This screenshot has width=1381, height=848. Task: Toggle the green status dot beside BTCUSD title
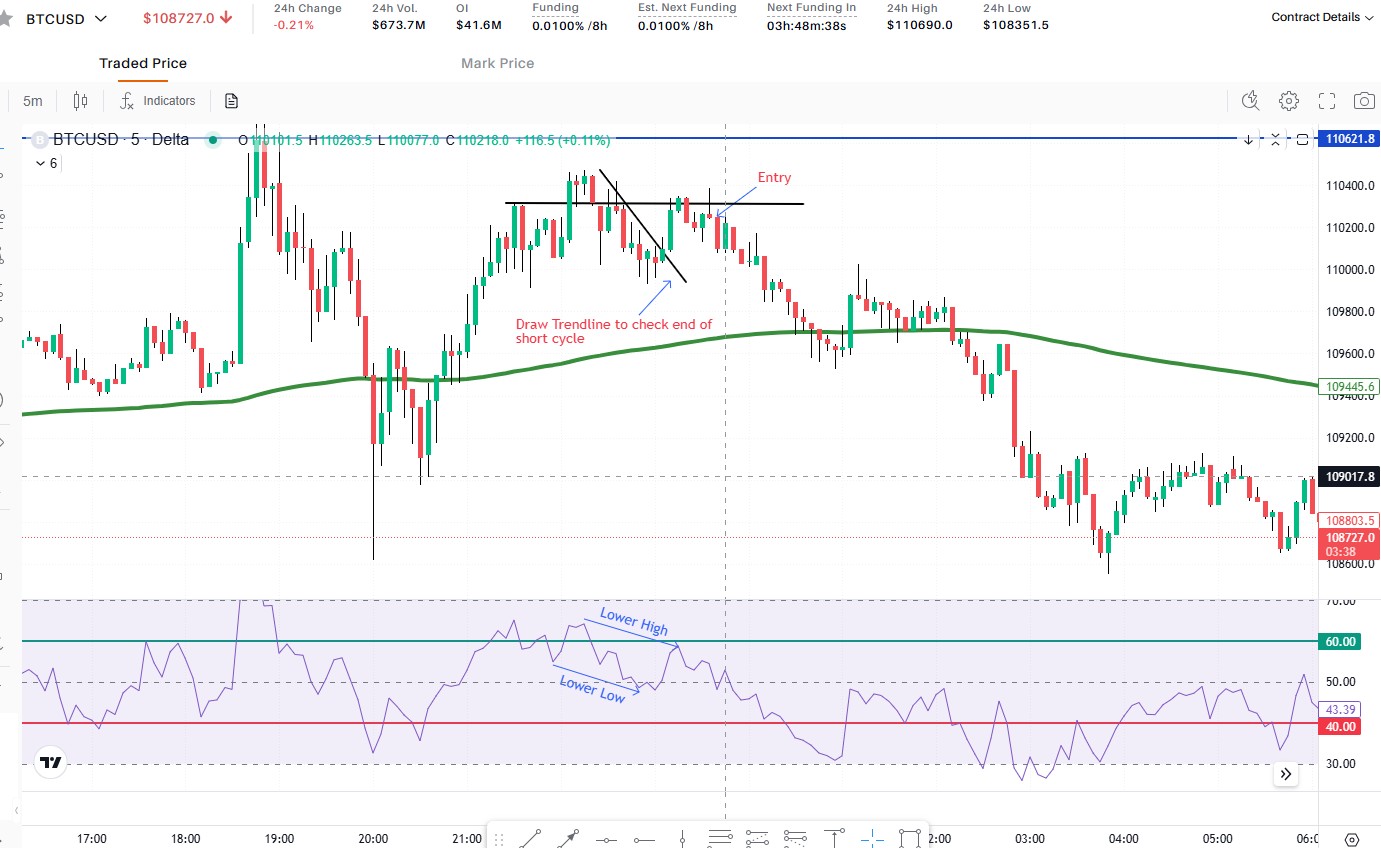212,140
